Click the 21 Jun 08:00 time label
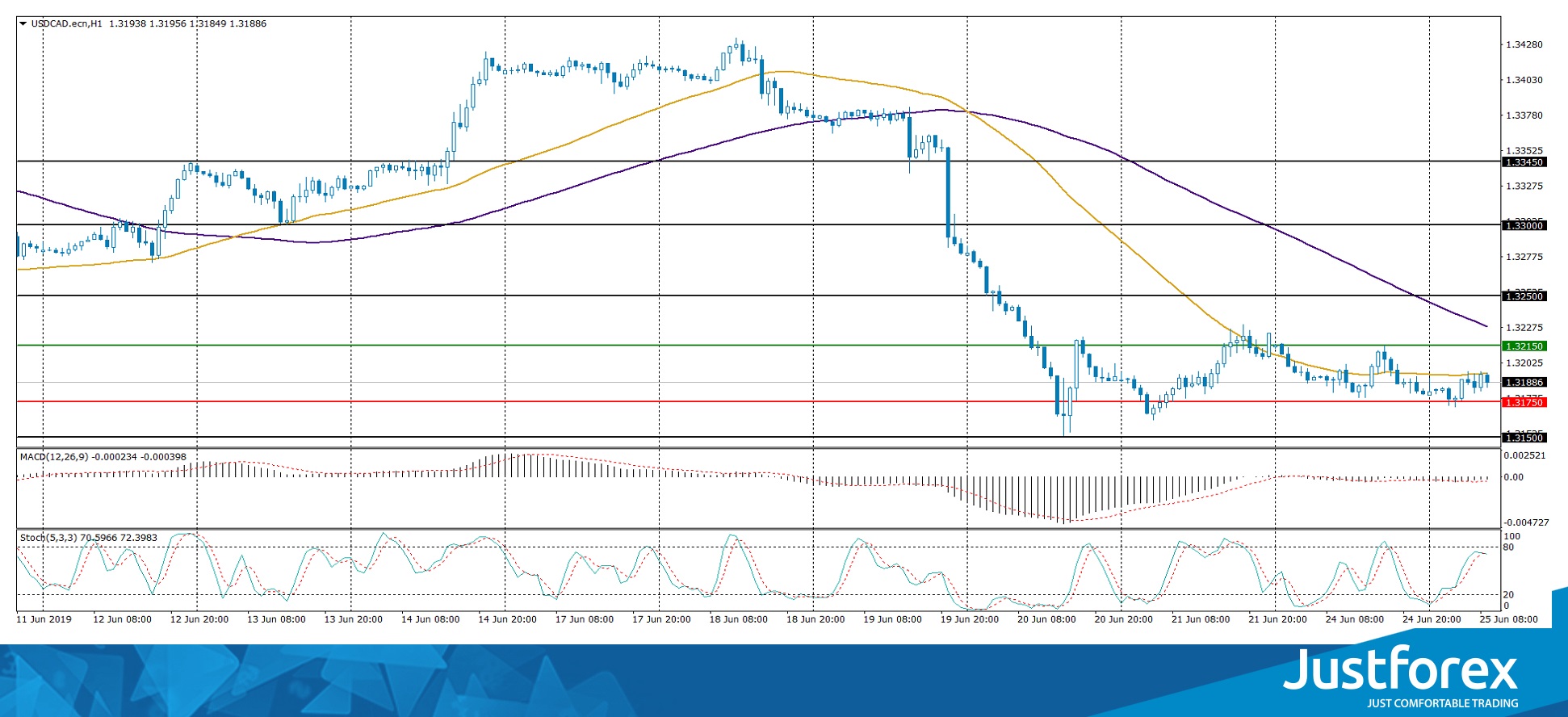Viewport: 1568px width, 717px height. (x=1201, y=619)
